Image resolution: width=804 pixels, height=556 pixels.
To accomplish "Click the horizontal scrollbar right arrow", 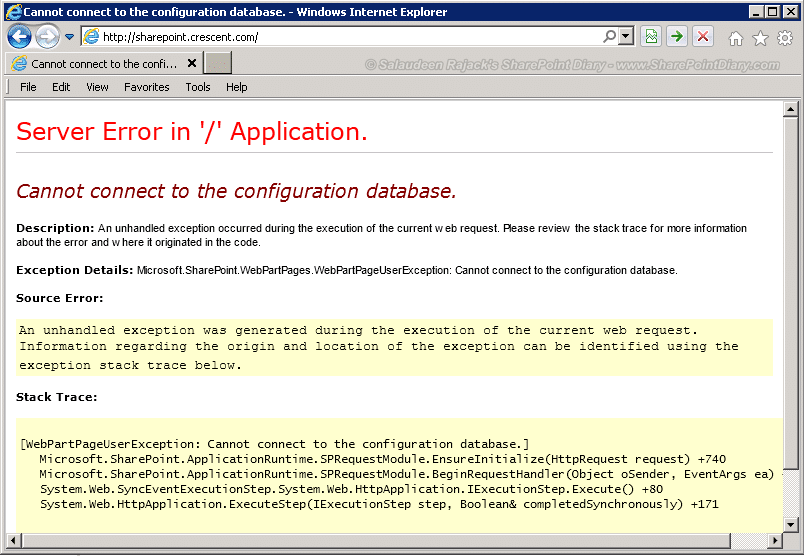I will (x=775, y=540).
